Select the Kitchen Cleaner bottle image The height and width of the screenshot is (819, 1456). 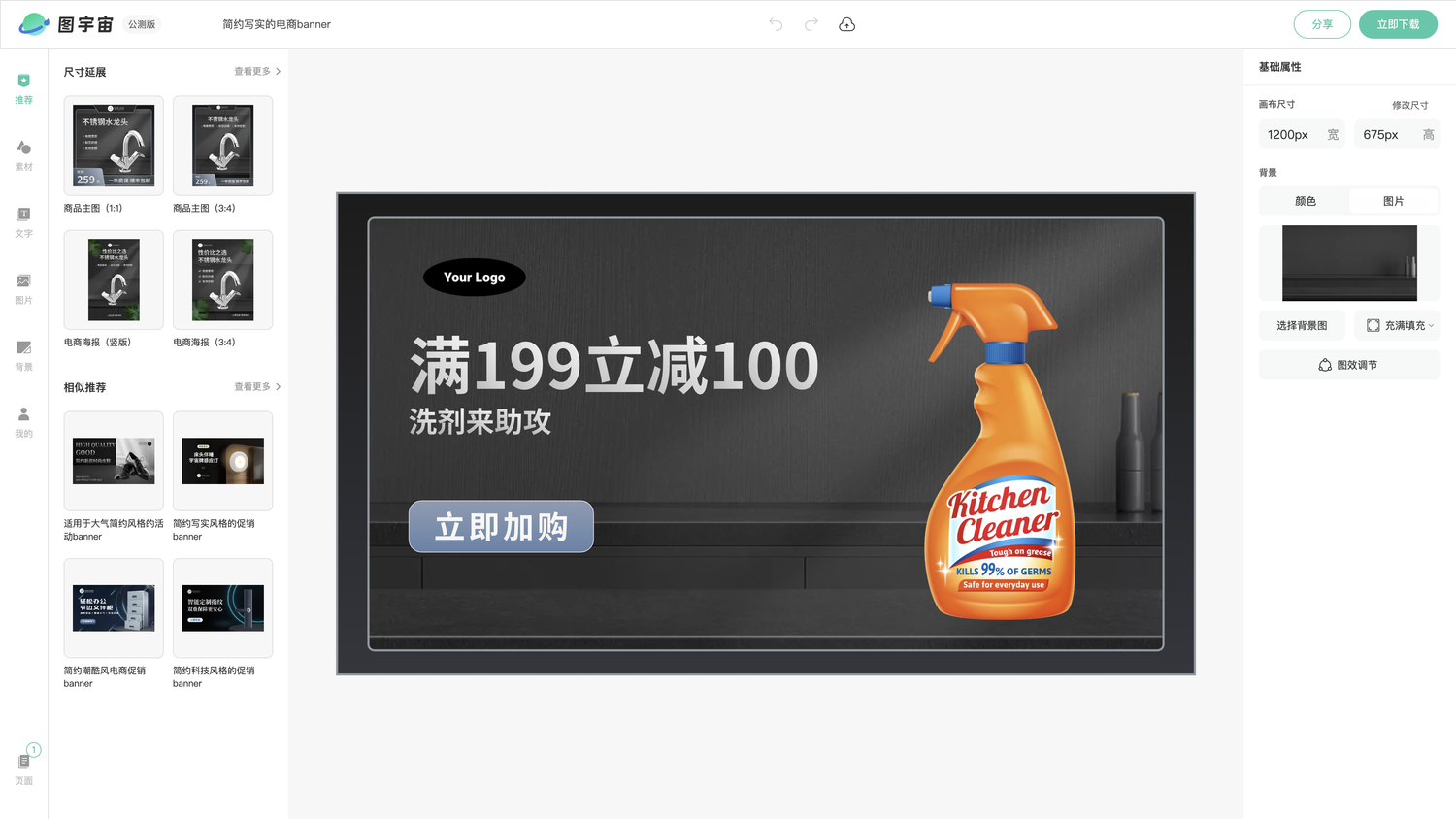1001,450
